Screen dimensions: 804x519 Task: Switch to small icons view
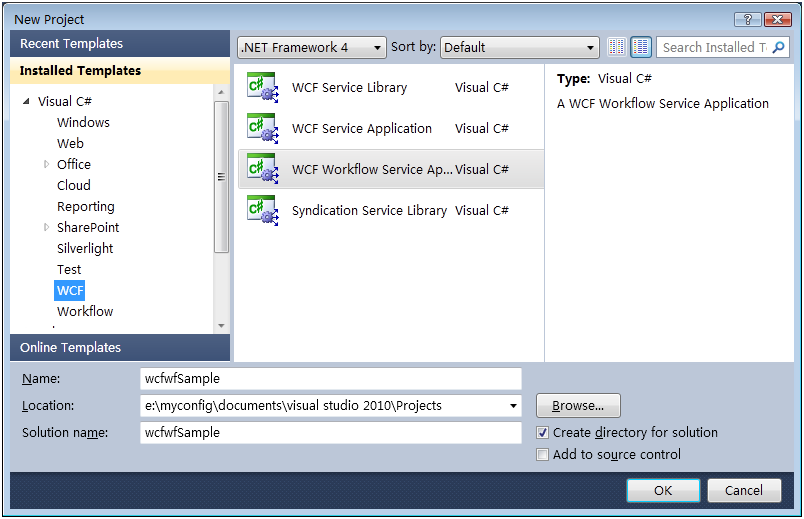tap(617, 47)
